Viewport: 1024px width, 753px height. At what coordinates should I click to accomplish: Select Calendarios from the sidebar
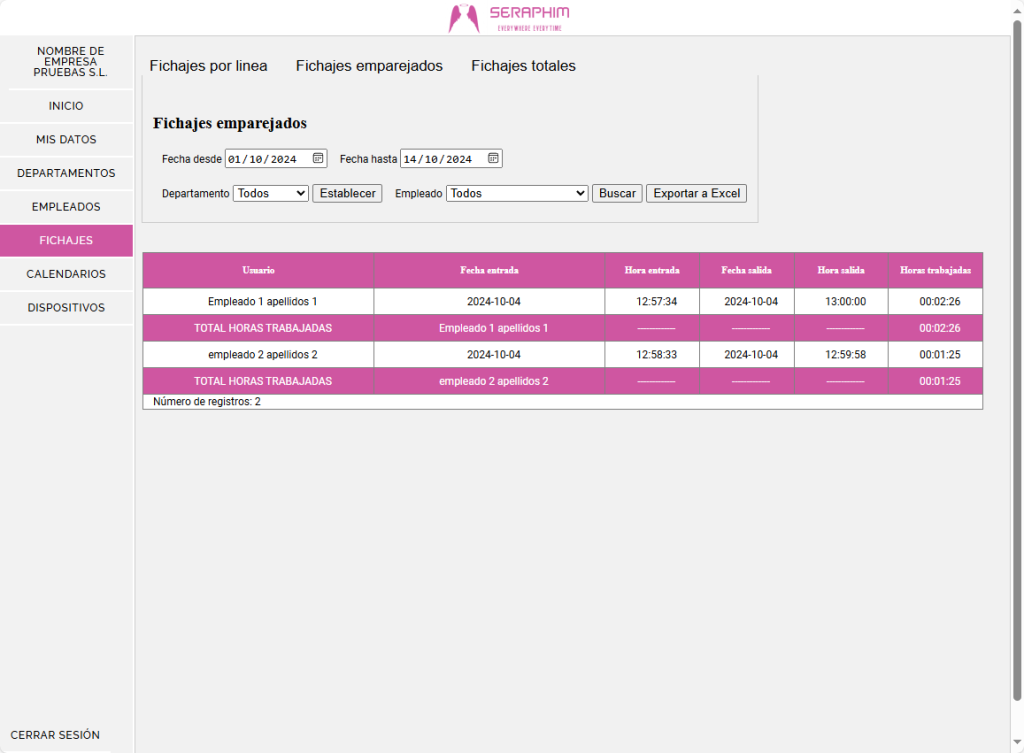click(x=66, y=274)
